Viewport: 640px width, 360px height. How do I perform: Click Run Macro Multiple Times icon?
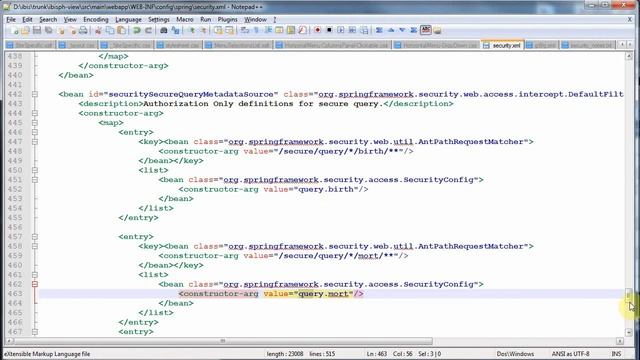pos(352,30)
